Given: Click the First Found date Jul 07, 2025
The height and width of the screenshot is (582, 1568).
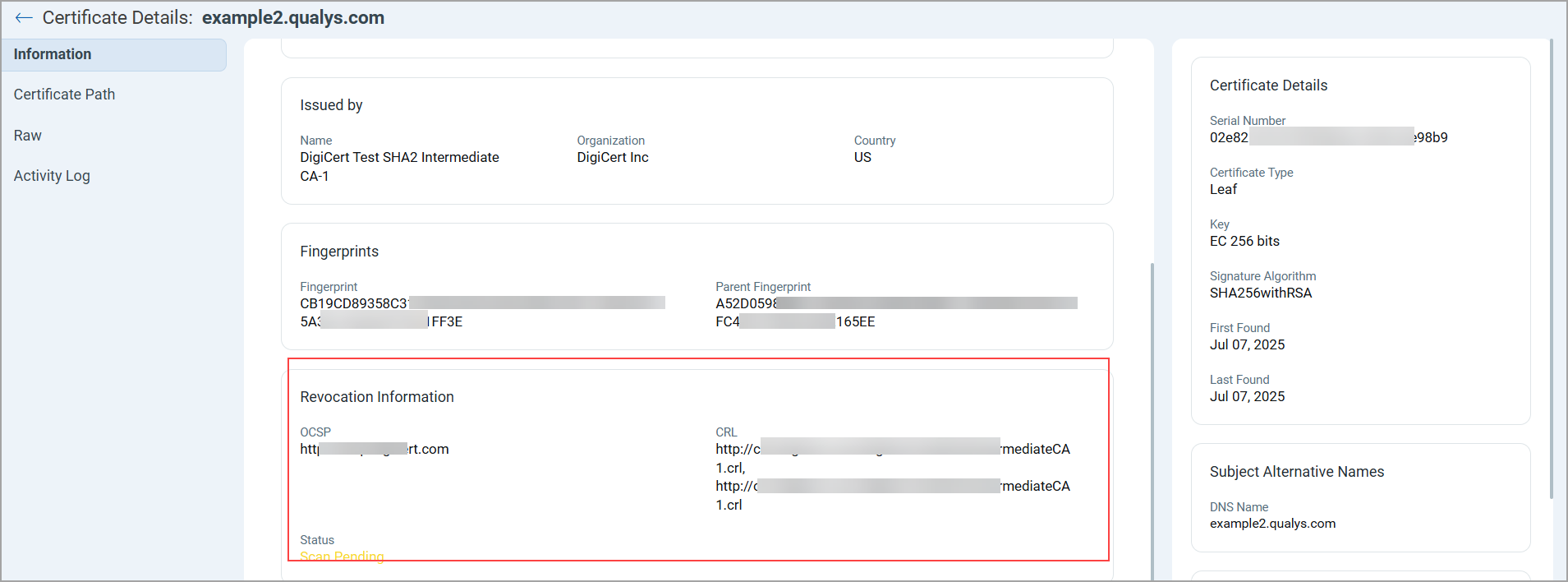Looking at the screenshot, I should tap(1247, 344).
